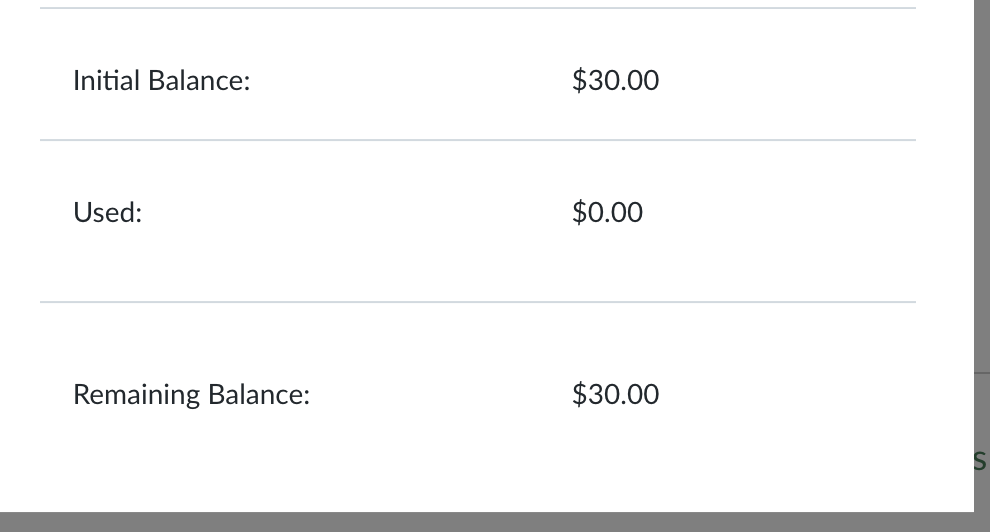Viewport: 990px width, 532px height.
Task: Click the dollar sign of the used amount
Action: pos(579,212)
